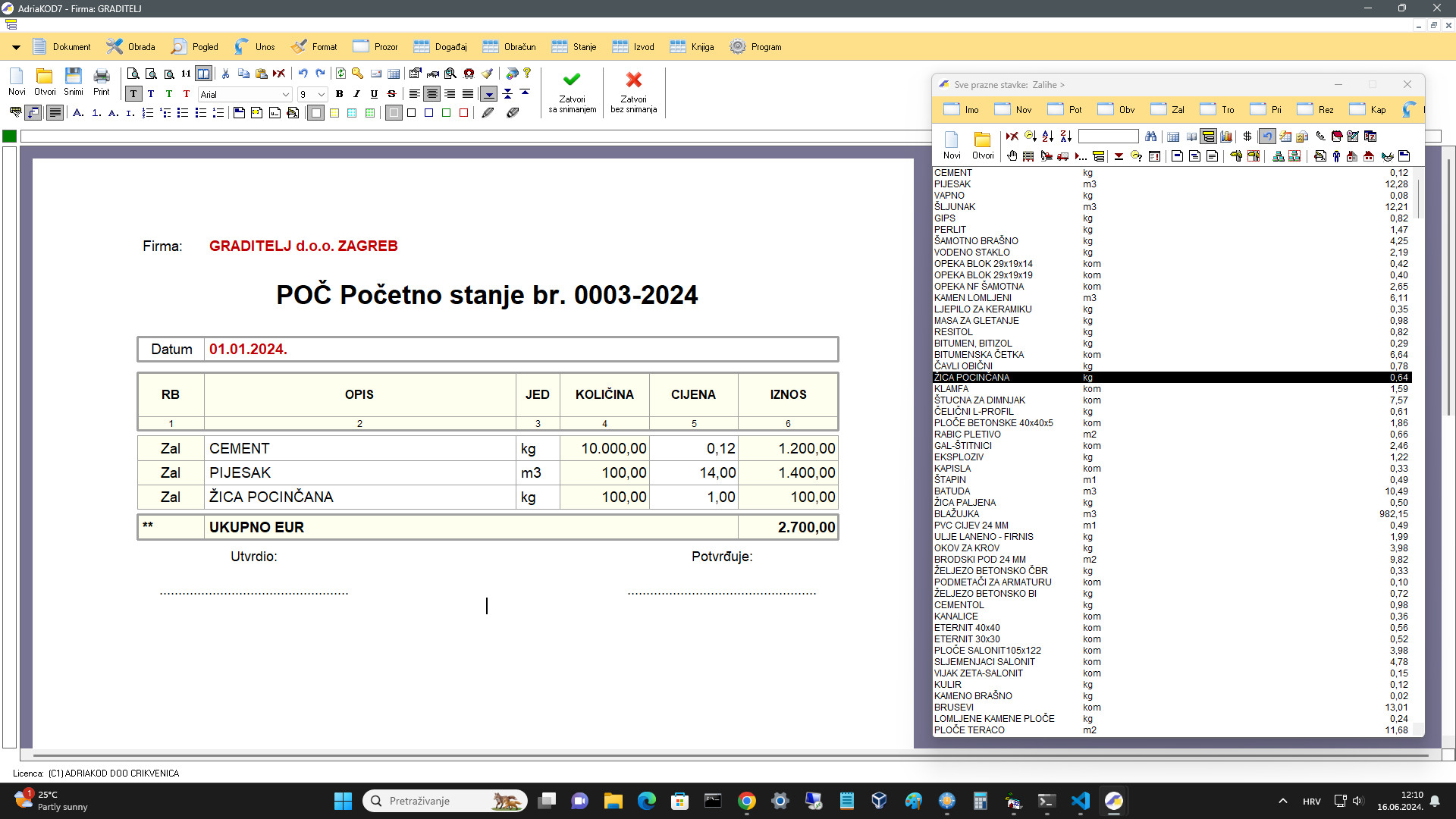
Task: Click the red truck icon in Zalihe toolbar
Action: coord(1063,156)
